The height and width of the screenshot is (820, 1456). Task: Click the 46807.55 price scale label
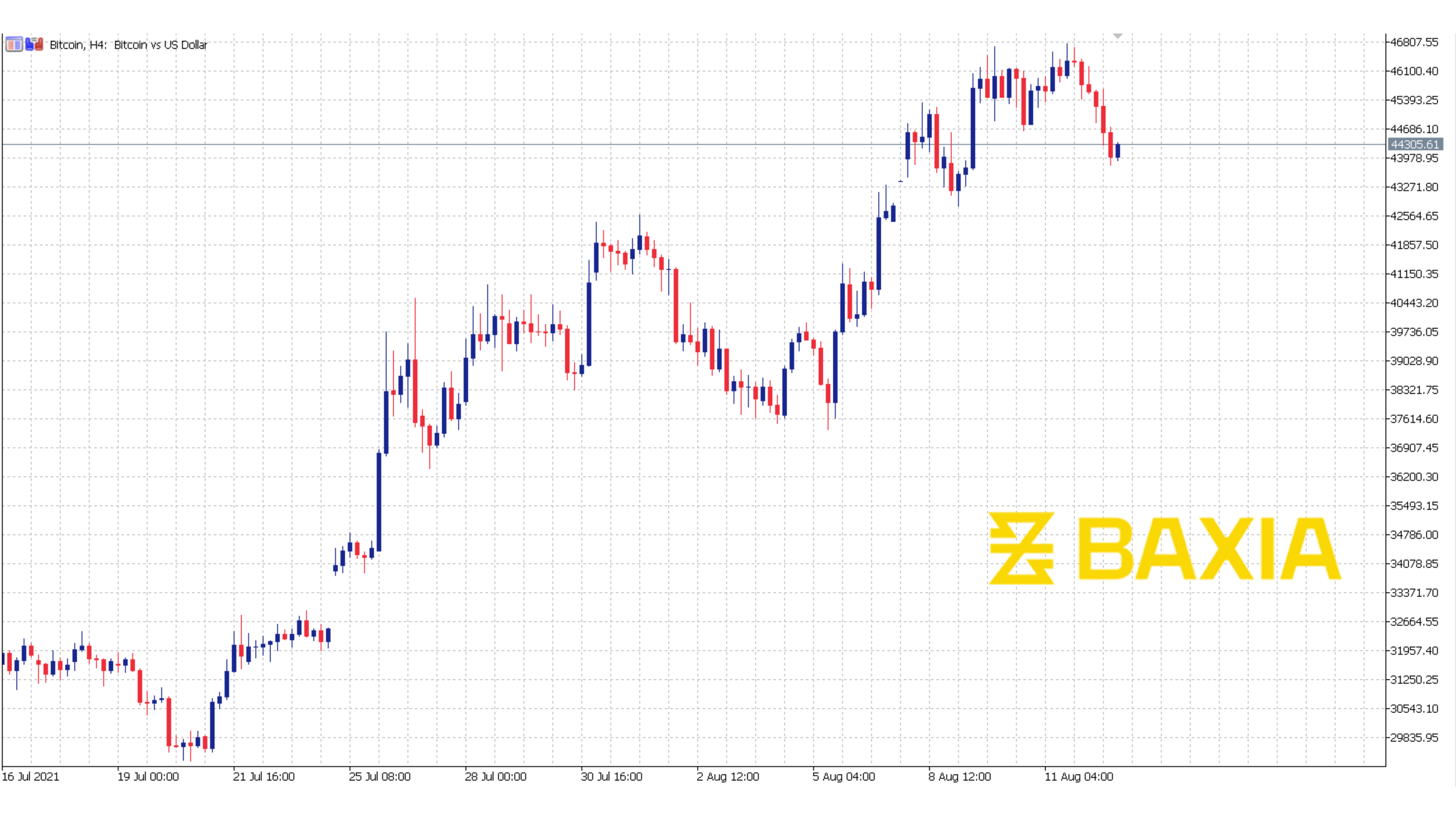(1414, 42)
